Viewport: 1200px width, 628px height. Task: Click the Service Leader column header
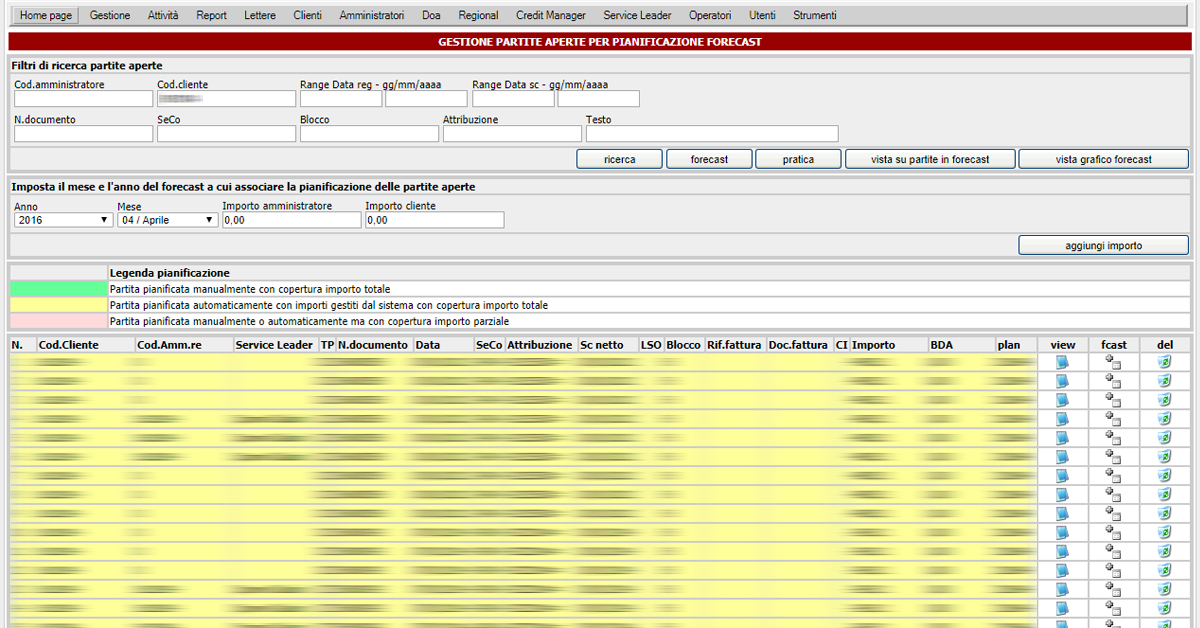point(274,345)
